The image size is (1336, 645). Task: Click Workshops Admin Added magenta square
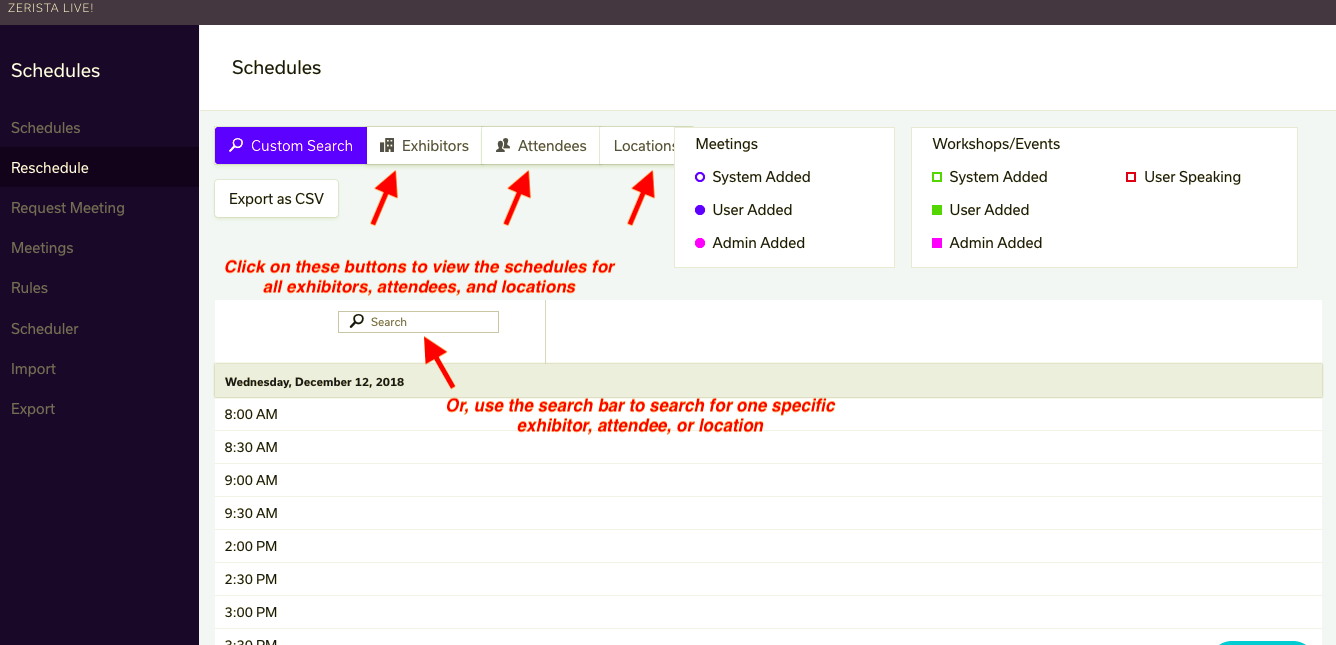pyautogui.click(x=937, y=243)
